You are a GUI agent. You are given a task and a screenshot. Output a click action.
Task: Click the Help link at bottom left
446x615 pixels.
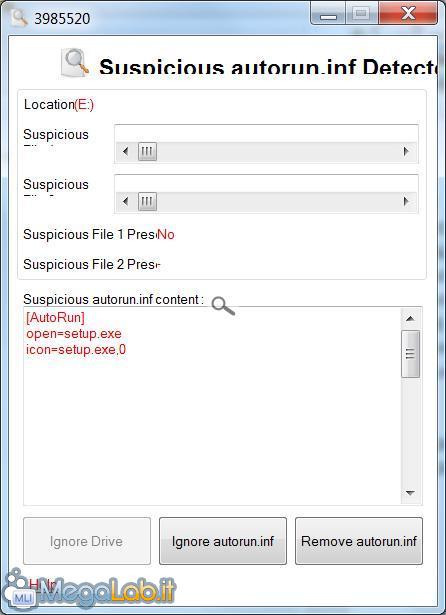tap(42, 585)
